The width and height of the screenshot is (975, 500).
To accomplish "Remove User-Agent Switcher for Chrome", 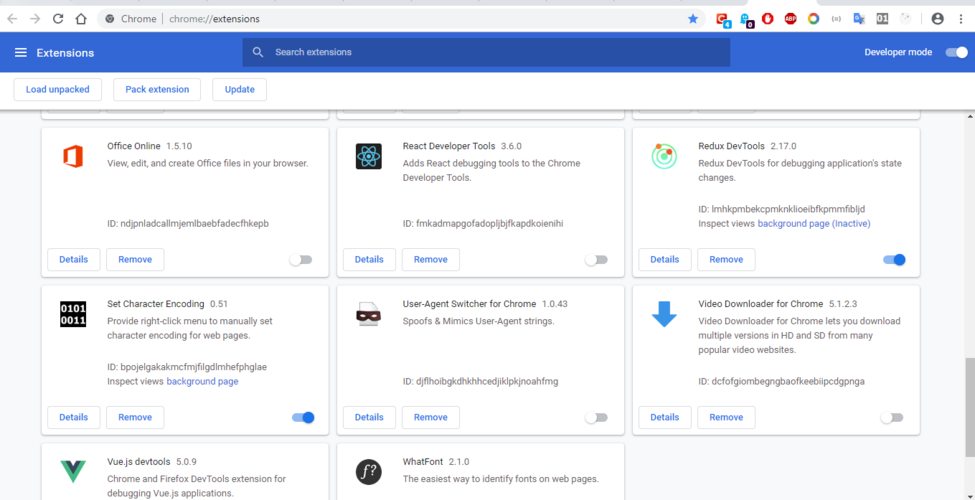I will click(431, 417).
